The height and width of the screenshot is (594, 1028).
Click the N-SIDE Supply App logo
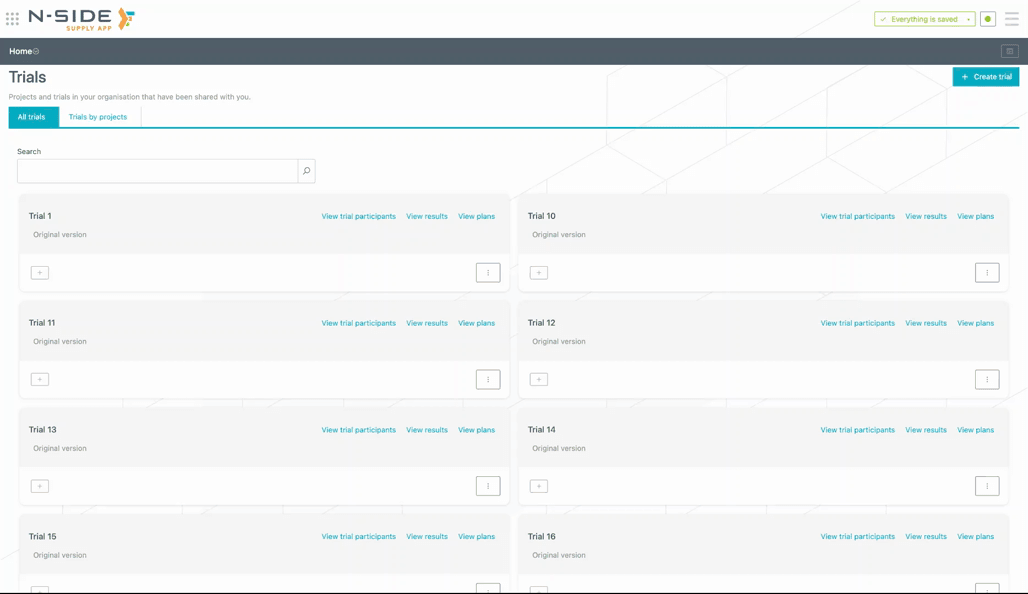click(x=81, y=19)
